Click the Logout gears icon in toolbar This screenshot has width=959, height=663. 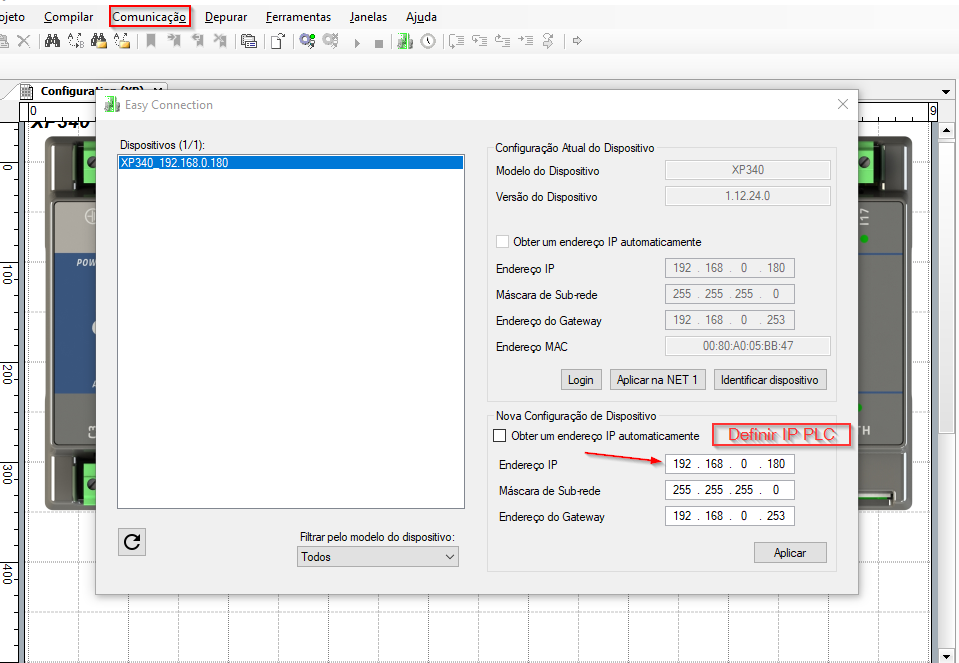[x=330, y=41]
